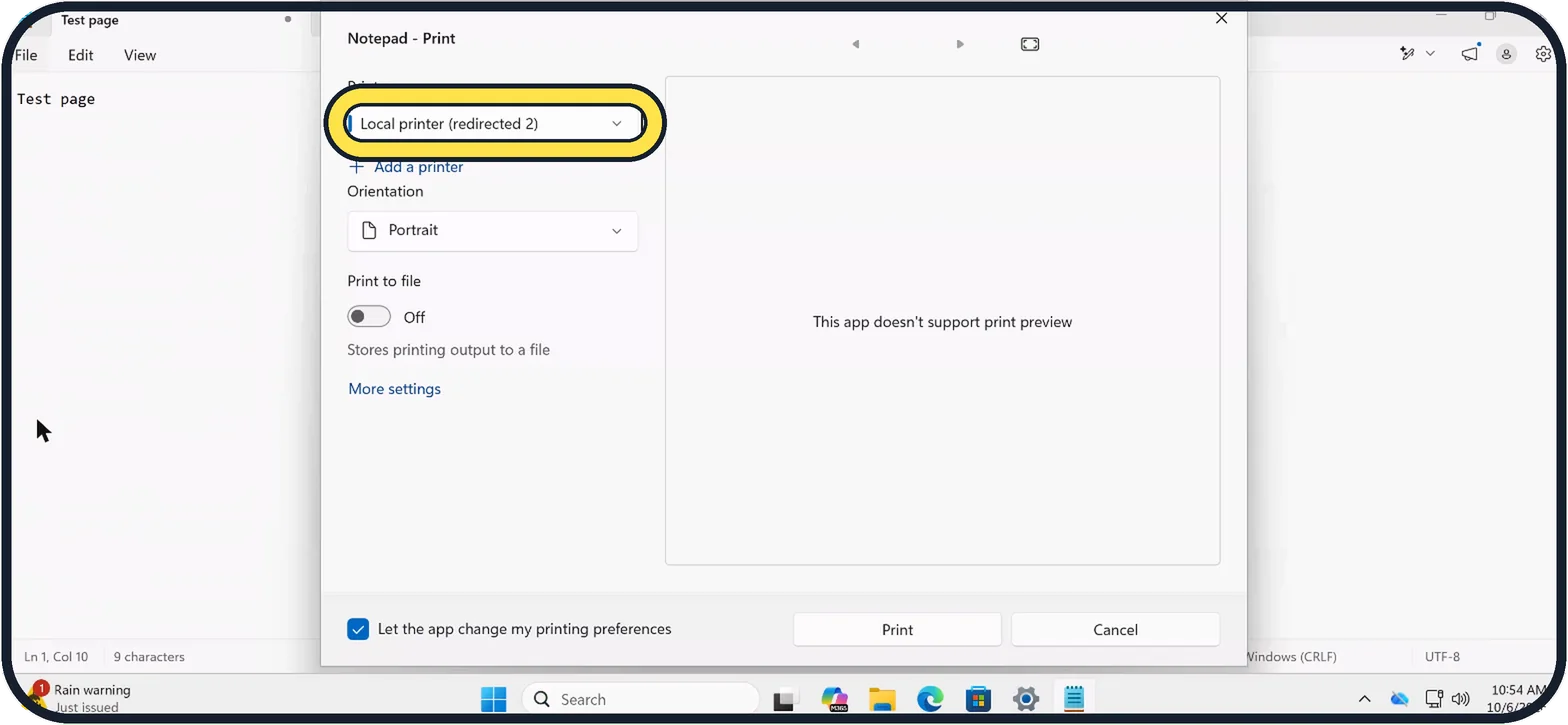Open the OneDrive tray icon
Screen dimensions: 1568x725
point(1399,699)
